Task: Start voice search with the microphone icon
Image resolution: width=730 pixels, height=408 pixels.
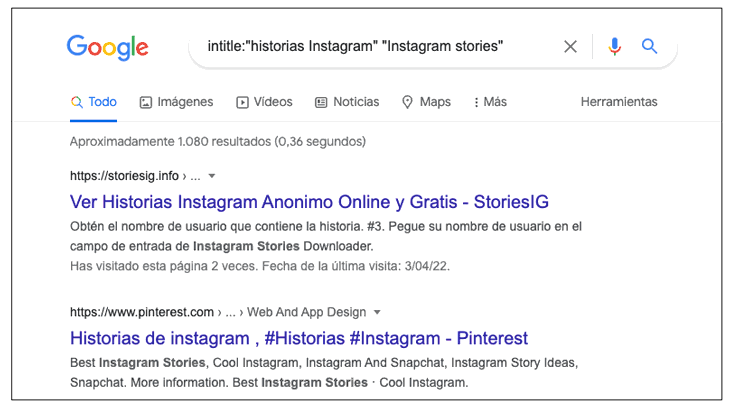Action: 614,47
